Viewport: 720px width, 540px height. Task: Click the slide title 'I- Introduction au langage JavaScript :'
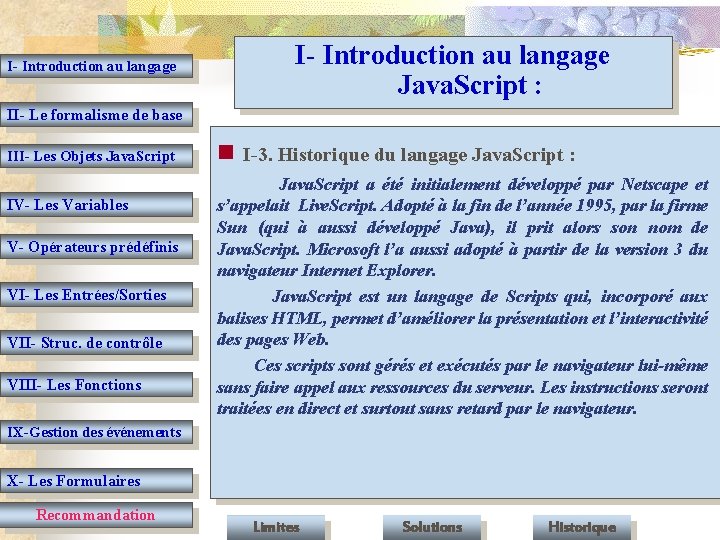[453, 70]
